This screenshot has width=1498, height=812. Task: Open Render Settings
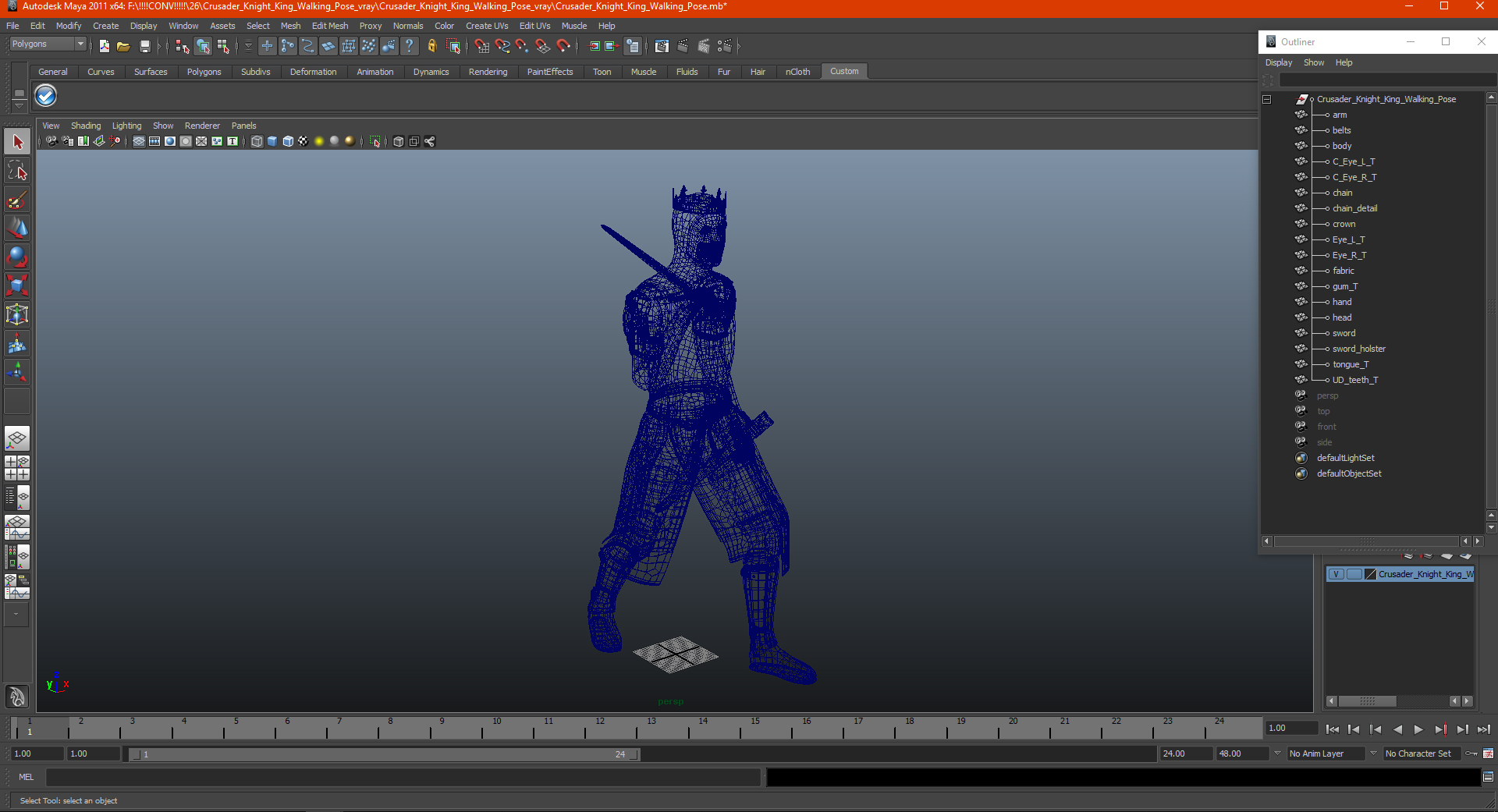pos(725,46)
